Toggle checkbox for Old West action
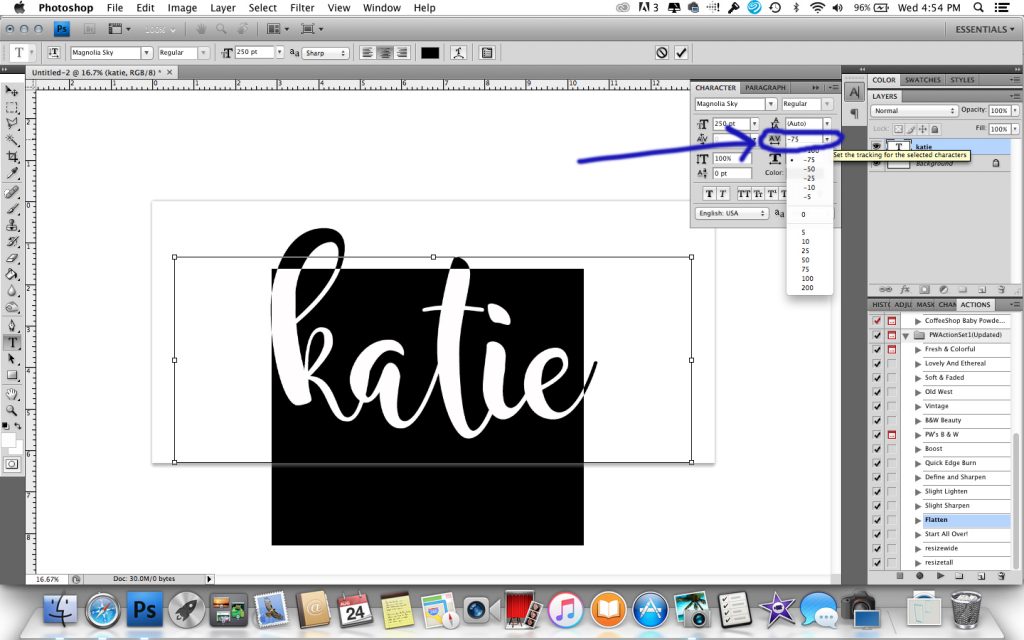This screenshot has height=640, width=1024. coord(877,392)
